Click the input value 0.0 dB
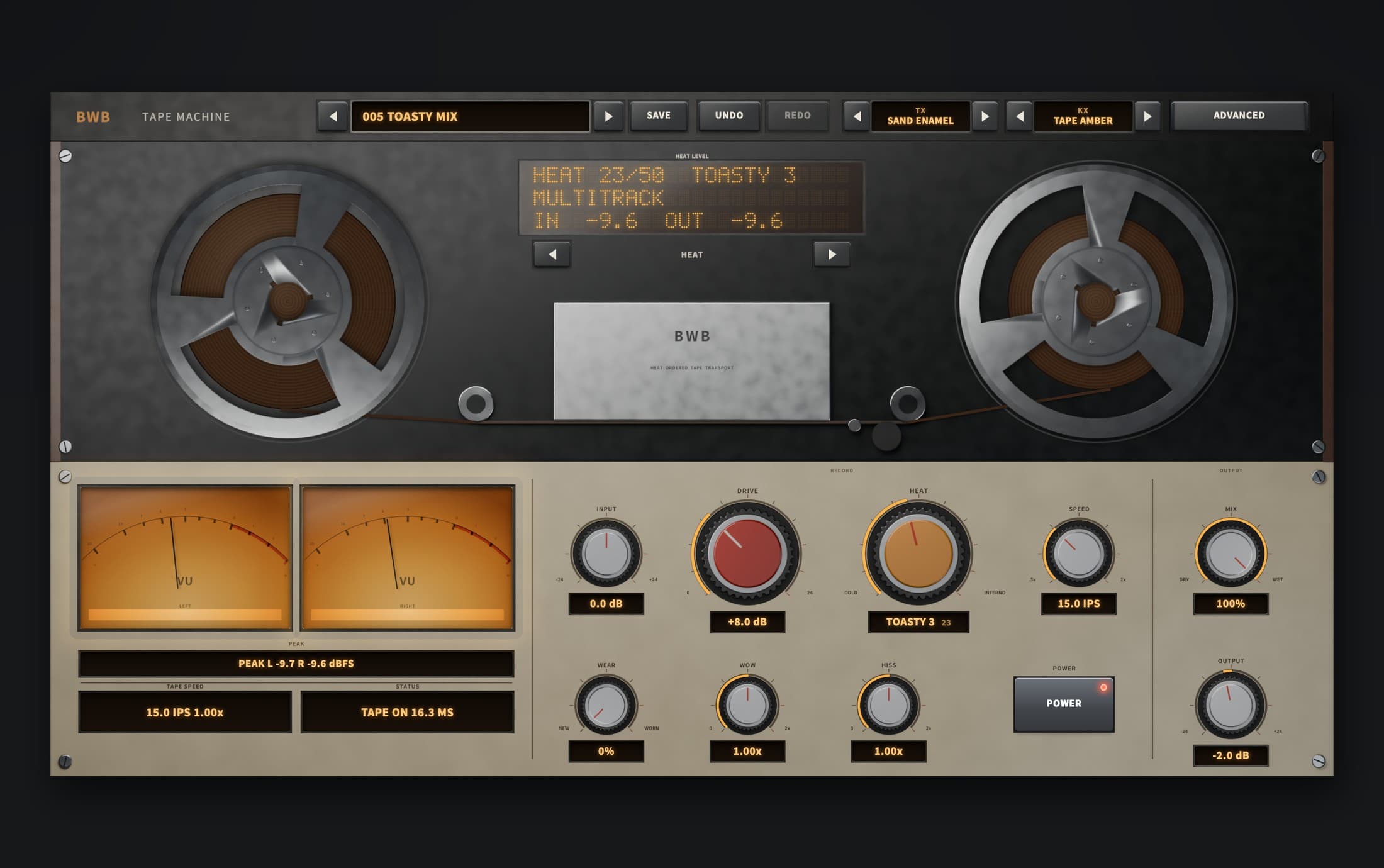The width and height of the screenshot is (1384, 868). point(606,604)
